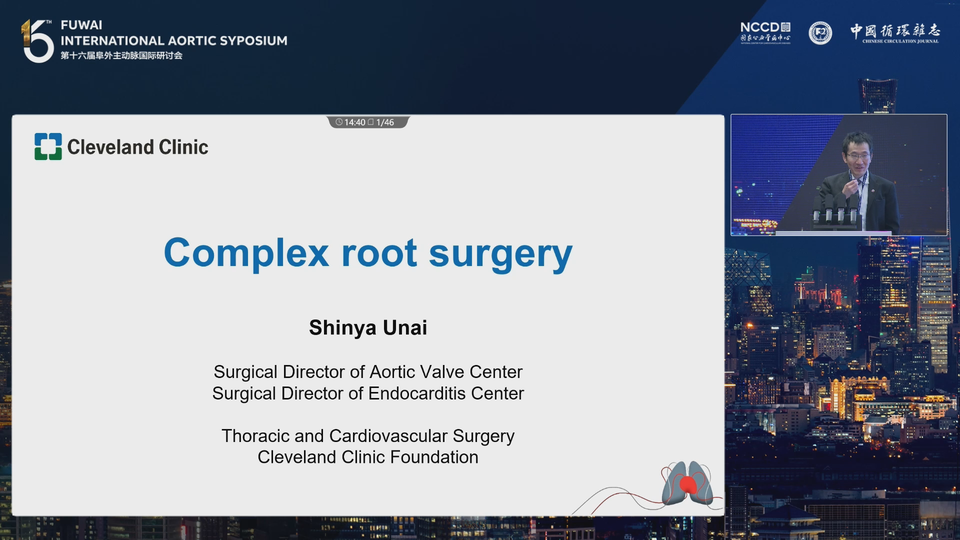Click the Cleveland Clinic wordmark text

138,147
